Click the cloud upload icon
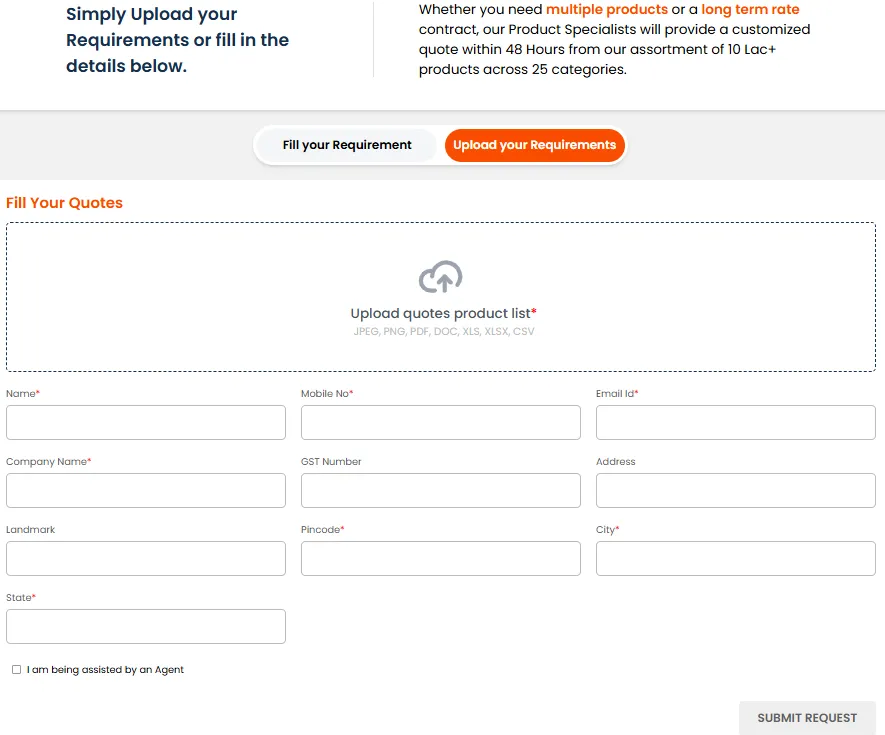The image size is (885, 735). click(440, 277)
